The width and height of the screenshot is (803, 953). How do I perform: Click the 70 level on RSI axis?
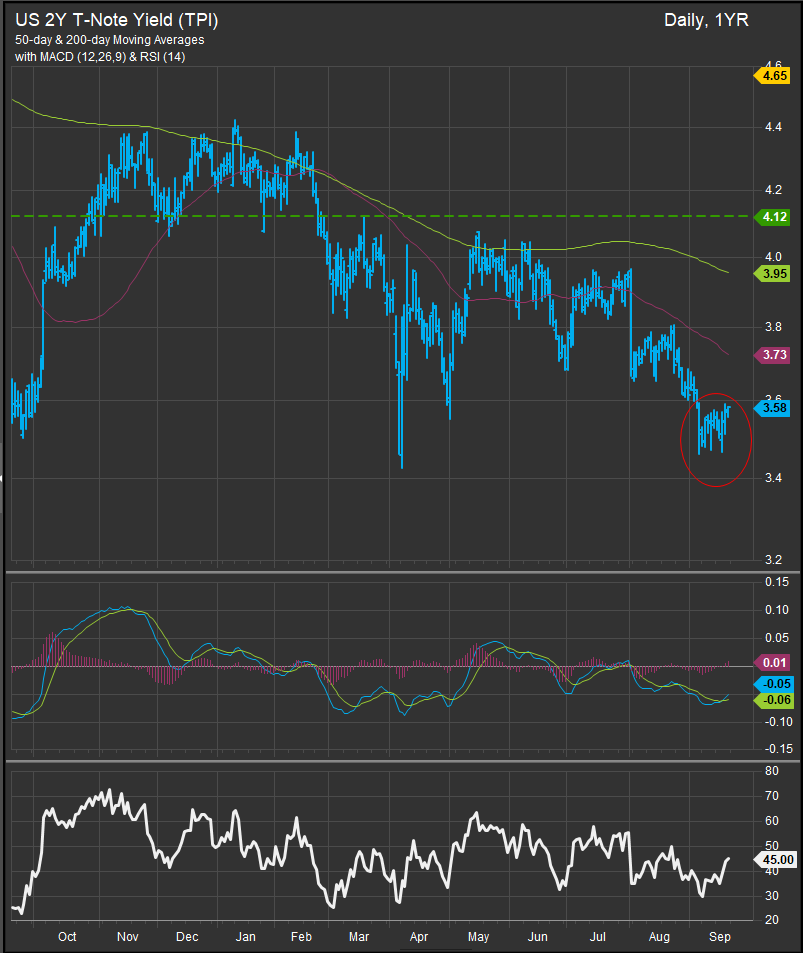click(771, 796)
